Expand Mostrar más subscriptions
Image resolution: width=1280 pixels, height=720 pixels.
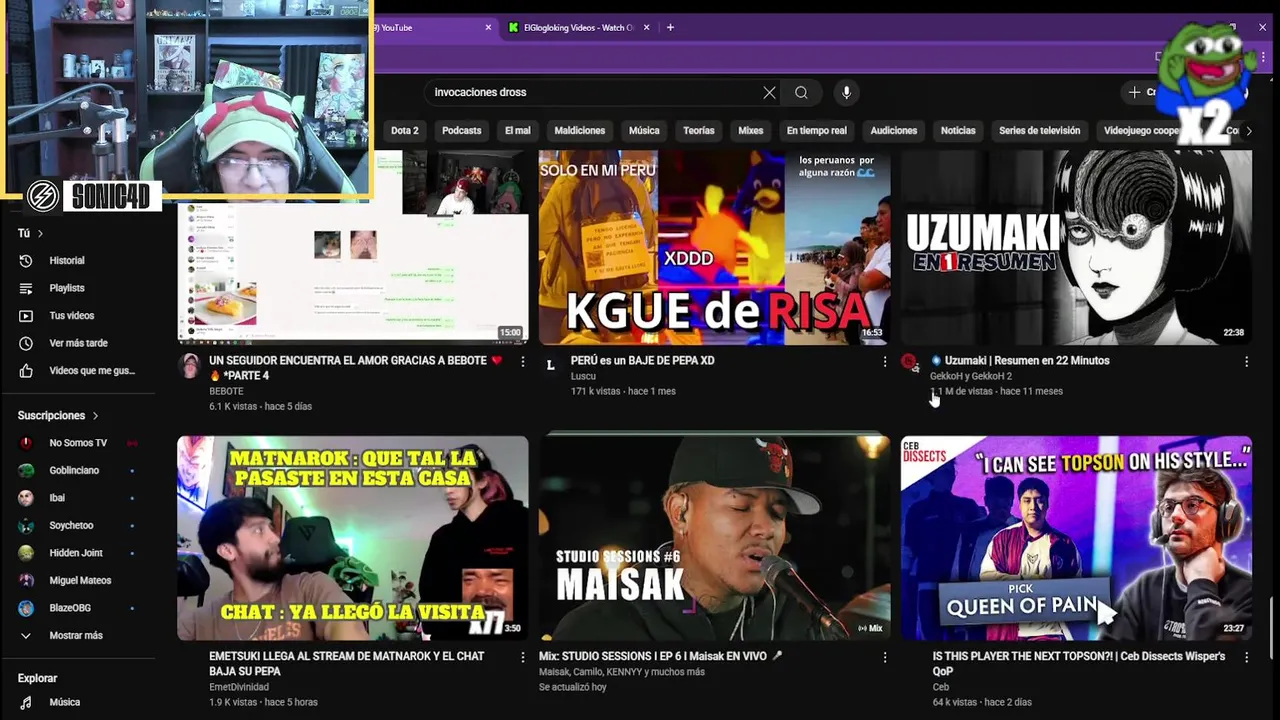76,635
